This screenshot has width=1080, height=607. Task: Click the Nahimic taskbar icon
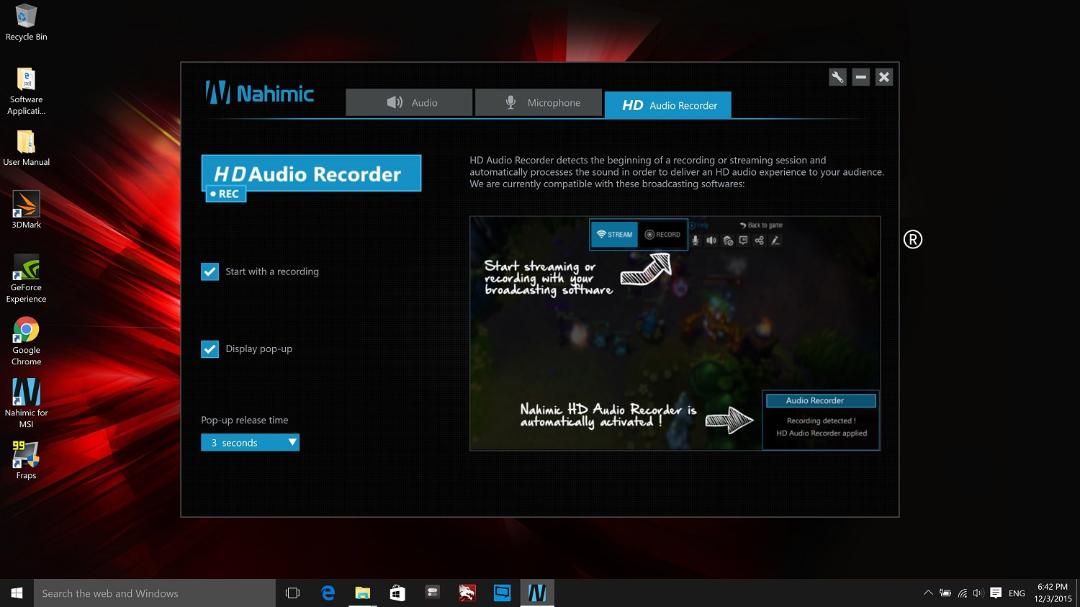537,593
